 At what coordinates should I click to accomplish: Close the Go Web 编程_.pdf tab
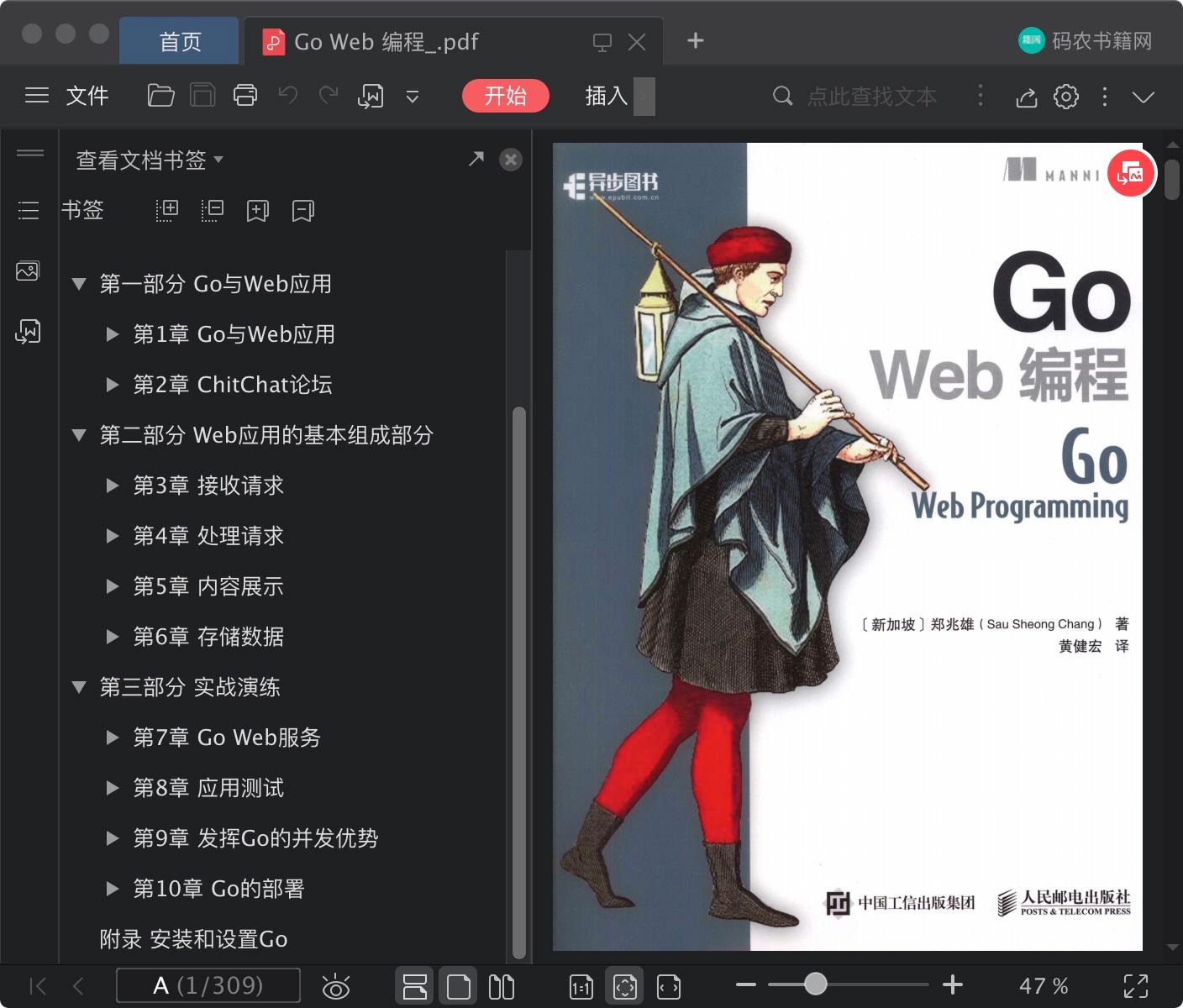coord(637,42)
